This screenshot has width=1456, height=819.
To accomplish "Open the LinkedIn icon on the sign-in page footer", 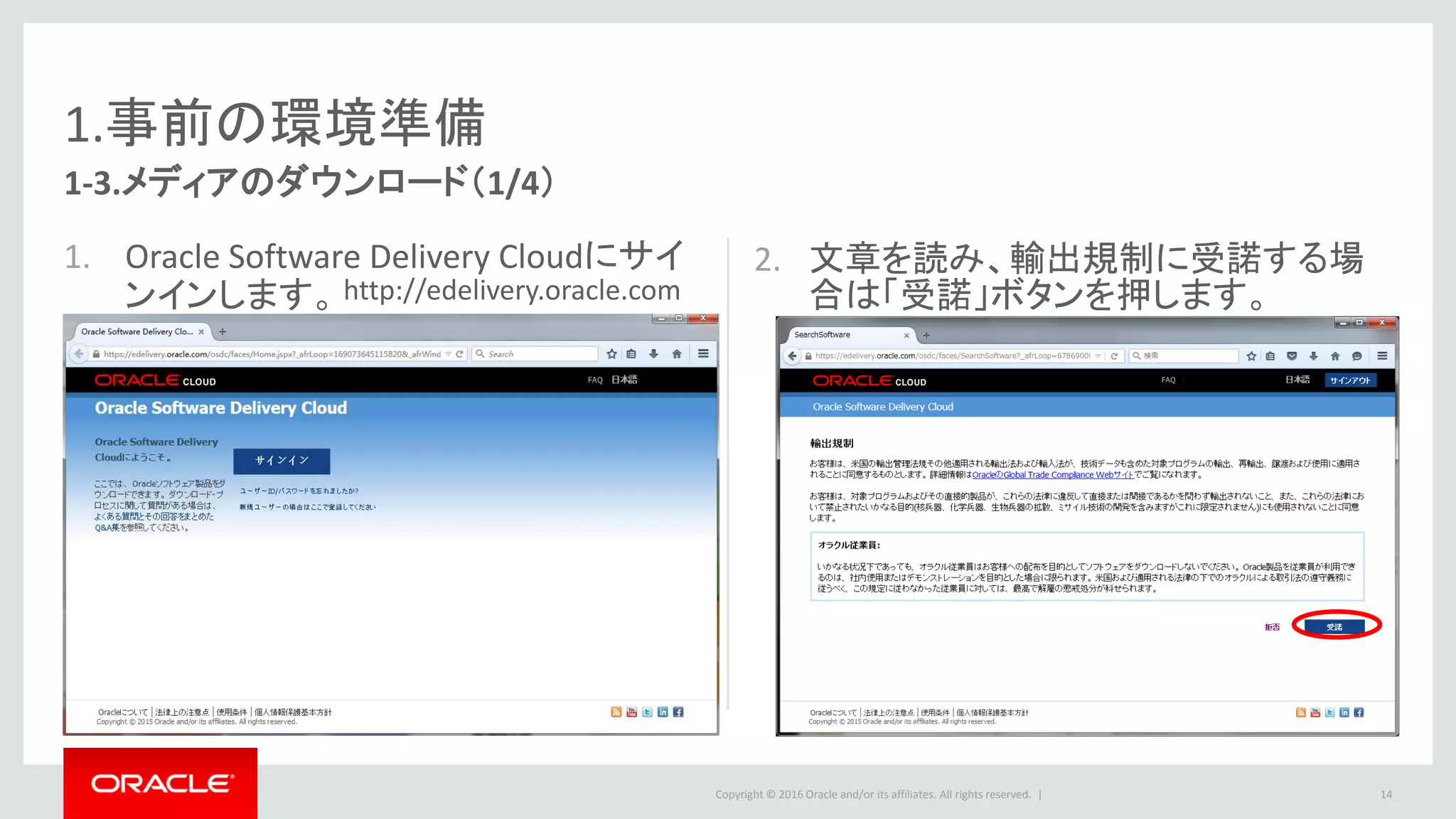I will click(663, 712).
